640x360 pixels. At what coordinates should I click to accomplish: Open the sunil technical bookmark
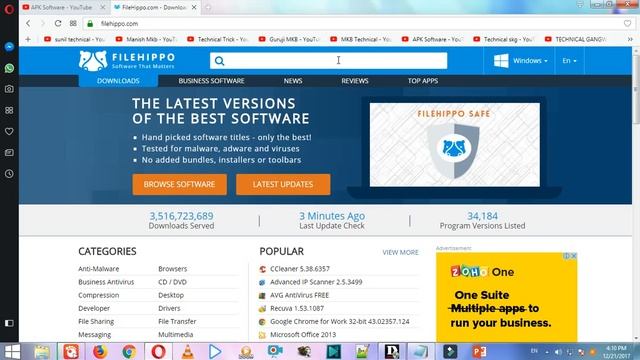[75, 39]
